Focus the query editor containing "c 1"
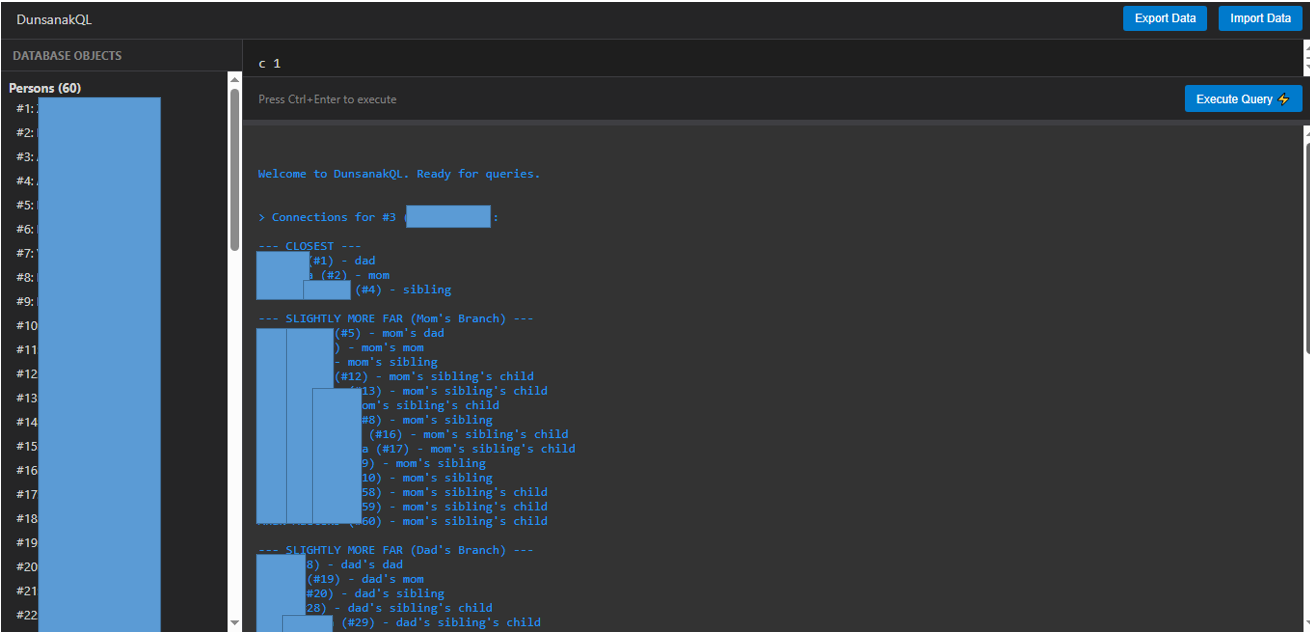 pyautogui.click(x=772, y=63)
